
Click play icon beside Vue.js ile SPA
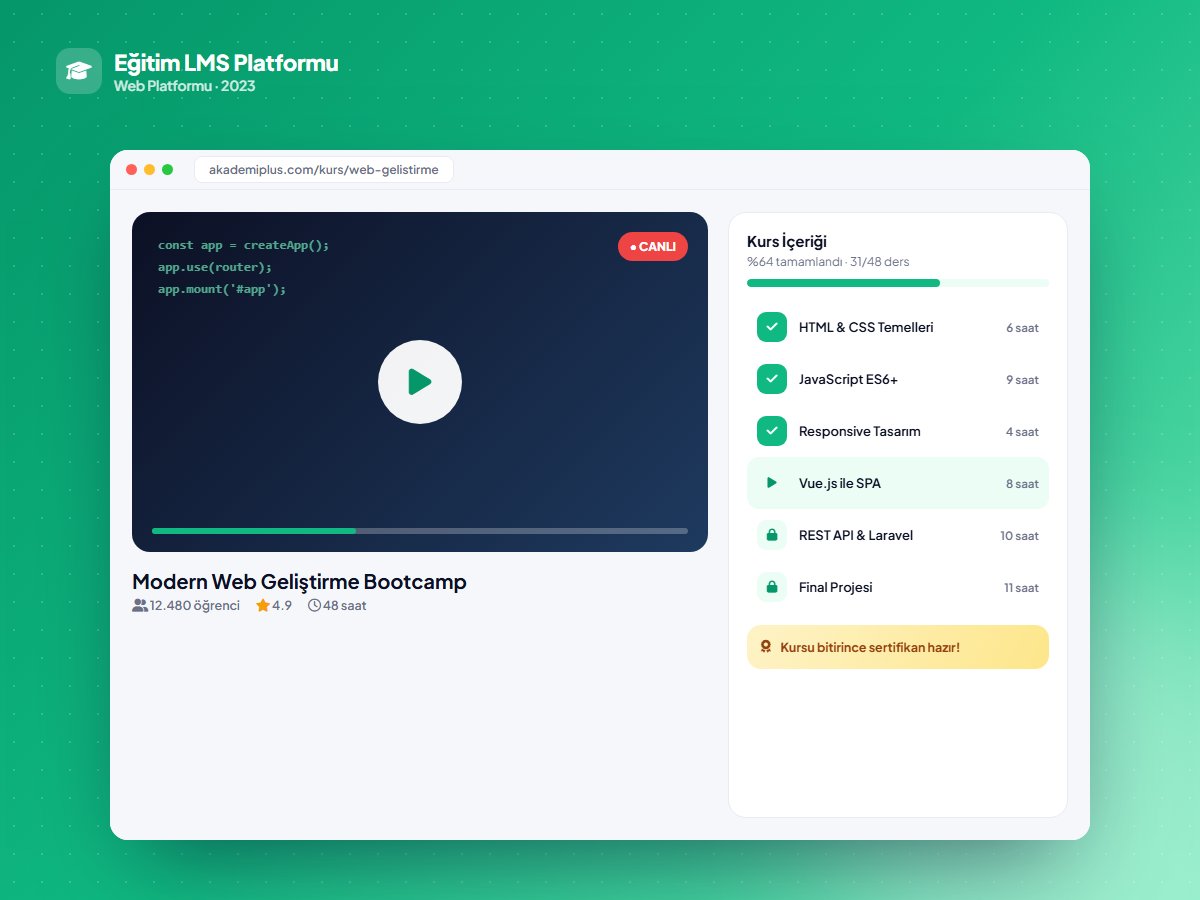[772, 483]
